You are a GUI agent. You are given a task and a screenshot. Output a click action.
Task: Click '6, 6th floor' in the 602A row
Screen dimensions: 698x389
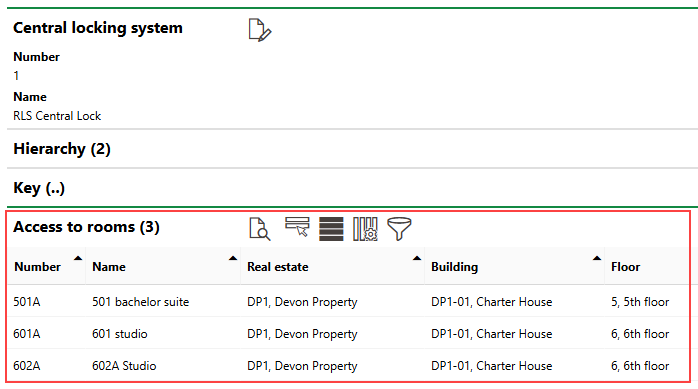point(640,366)
